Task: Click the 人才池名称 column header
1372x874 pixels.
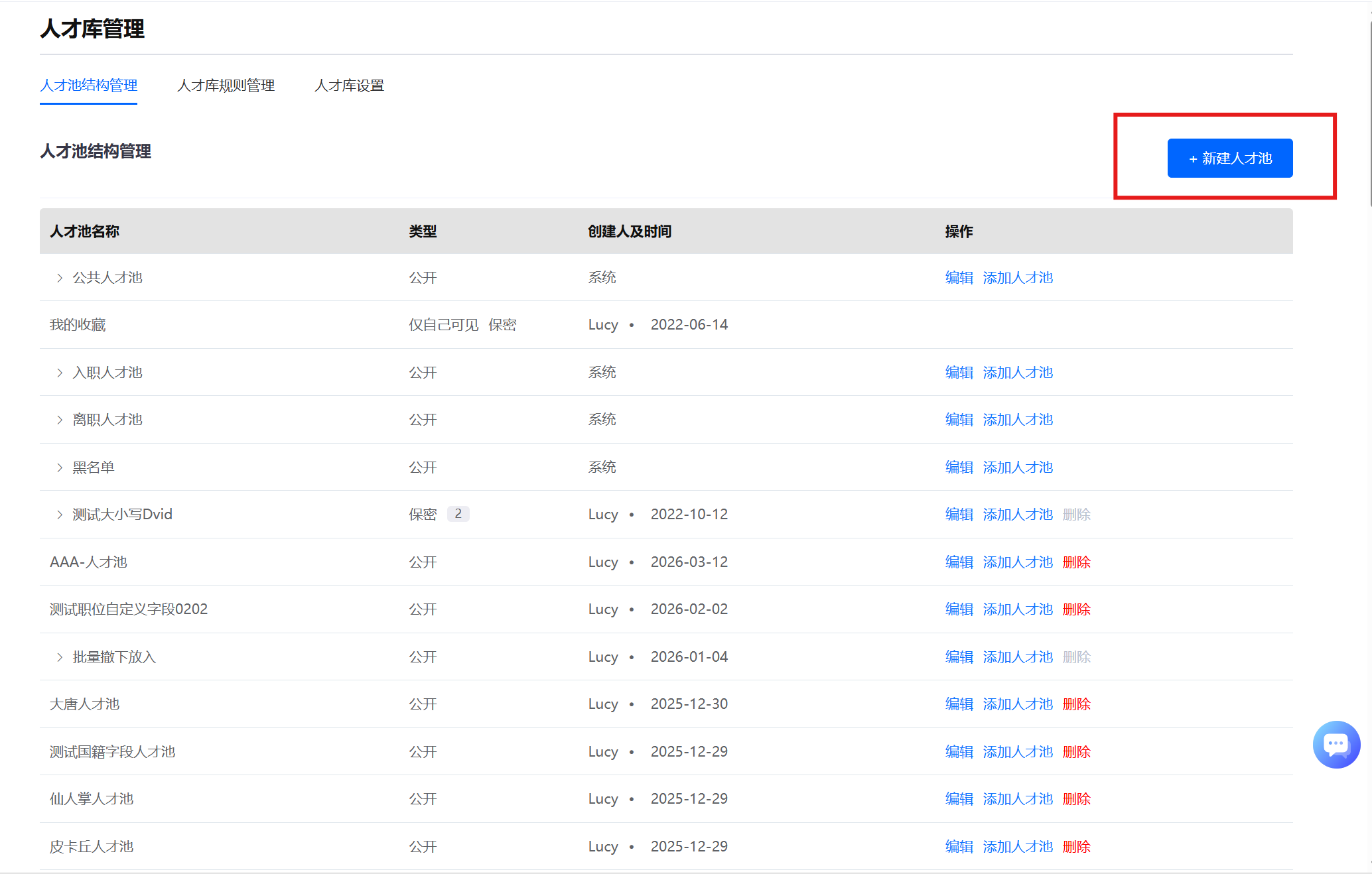Action: click(x=84, y=231)
